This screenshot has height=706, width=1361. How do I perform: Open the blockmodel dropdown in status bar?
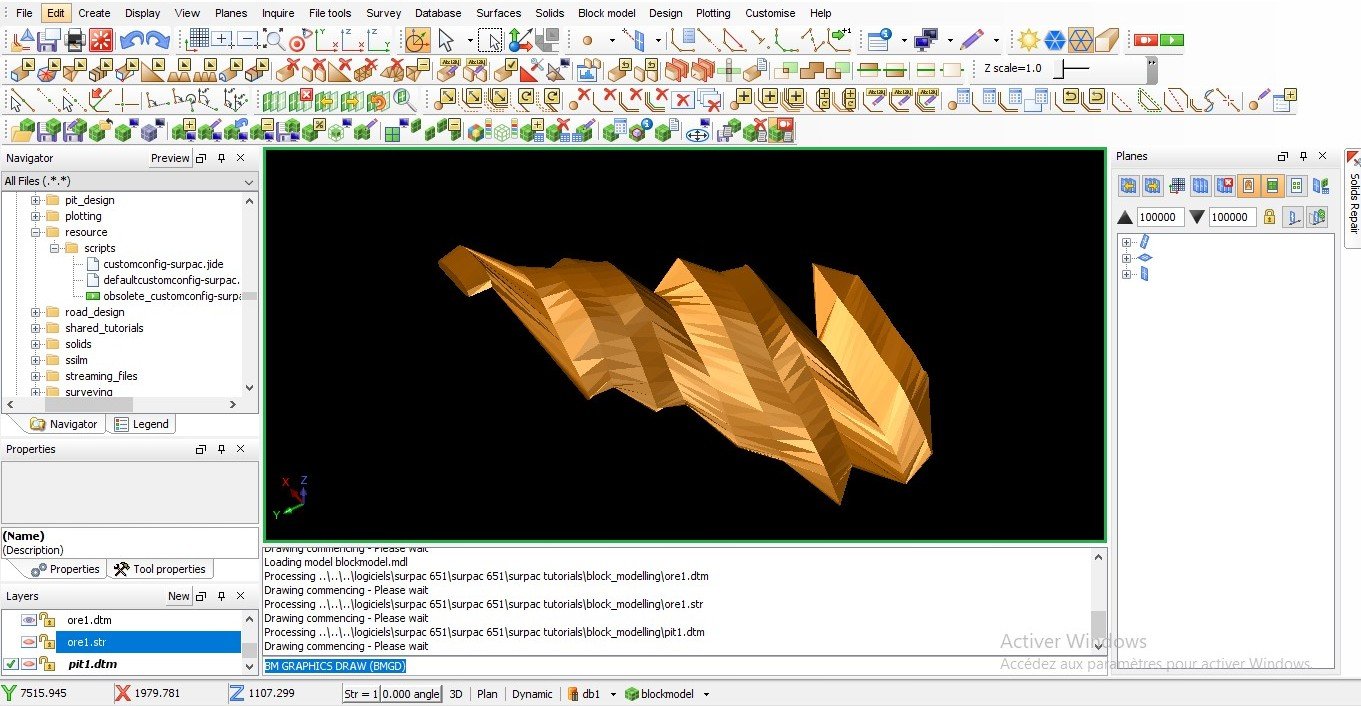tap(706, 694)
